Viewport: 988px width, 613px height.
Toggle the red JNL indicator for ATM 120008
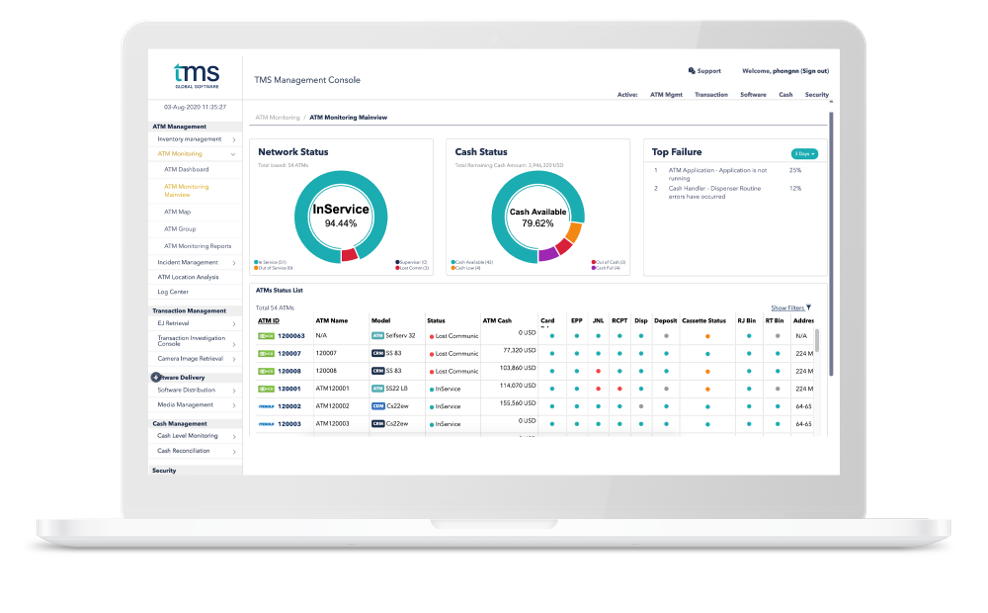[x=597, y=372]
